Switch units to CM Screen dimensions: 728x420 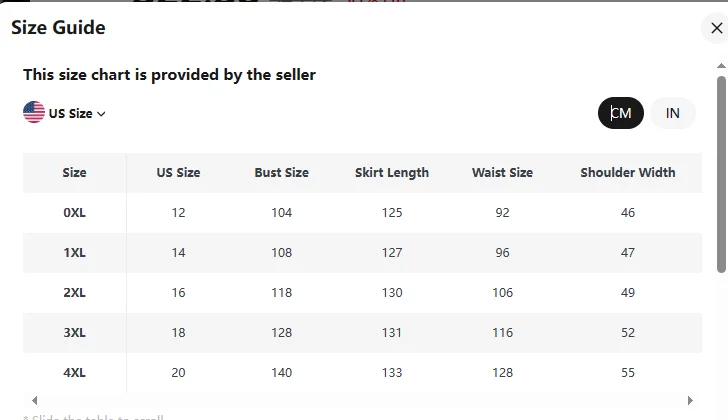621,113
